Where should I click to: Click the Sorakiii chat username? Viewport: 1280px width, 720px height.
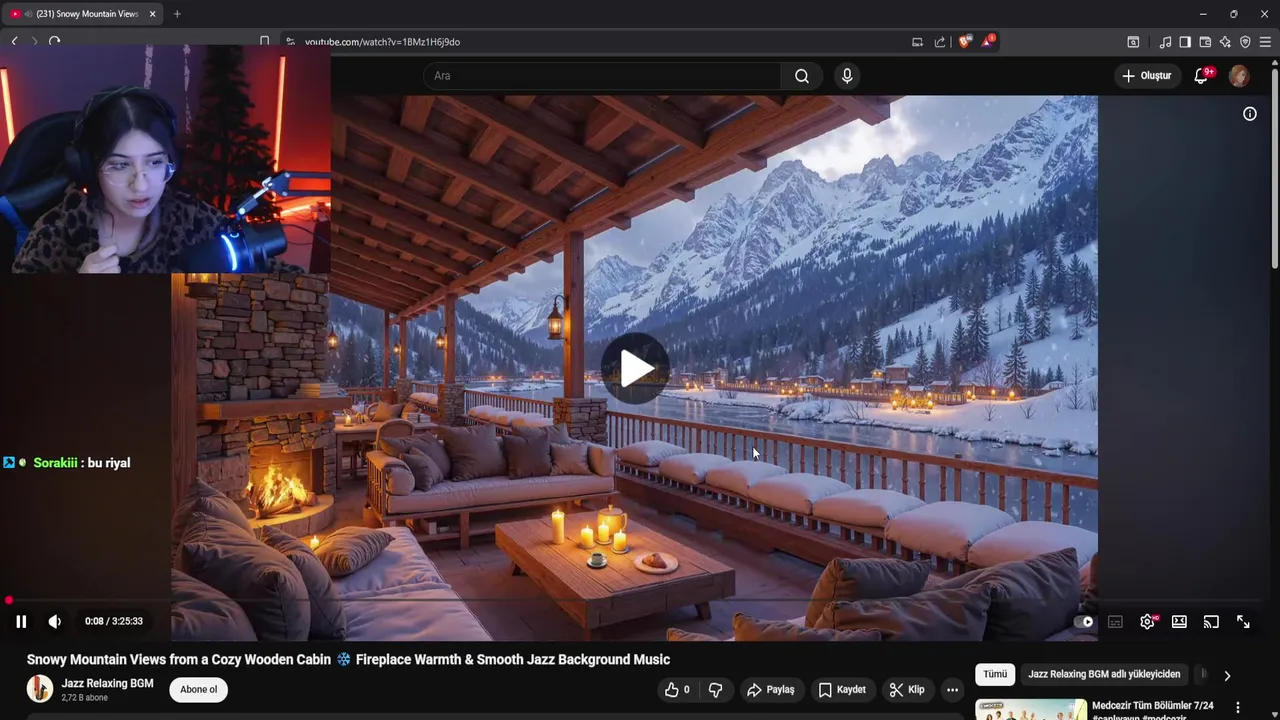click(56, 463)
